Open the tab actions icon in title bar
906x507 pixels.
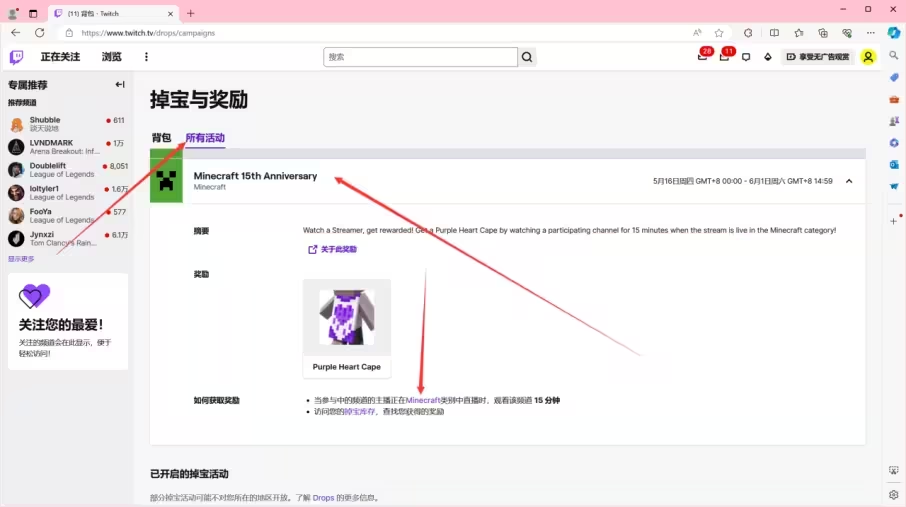(33, 13)
